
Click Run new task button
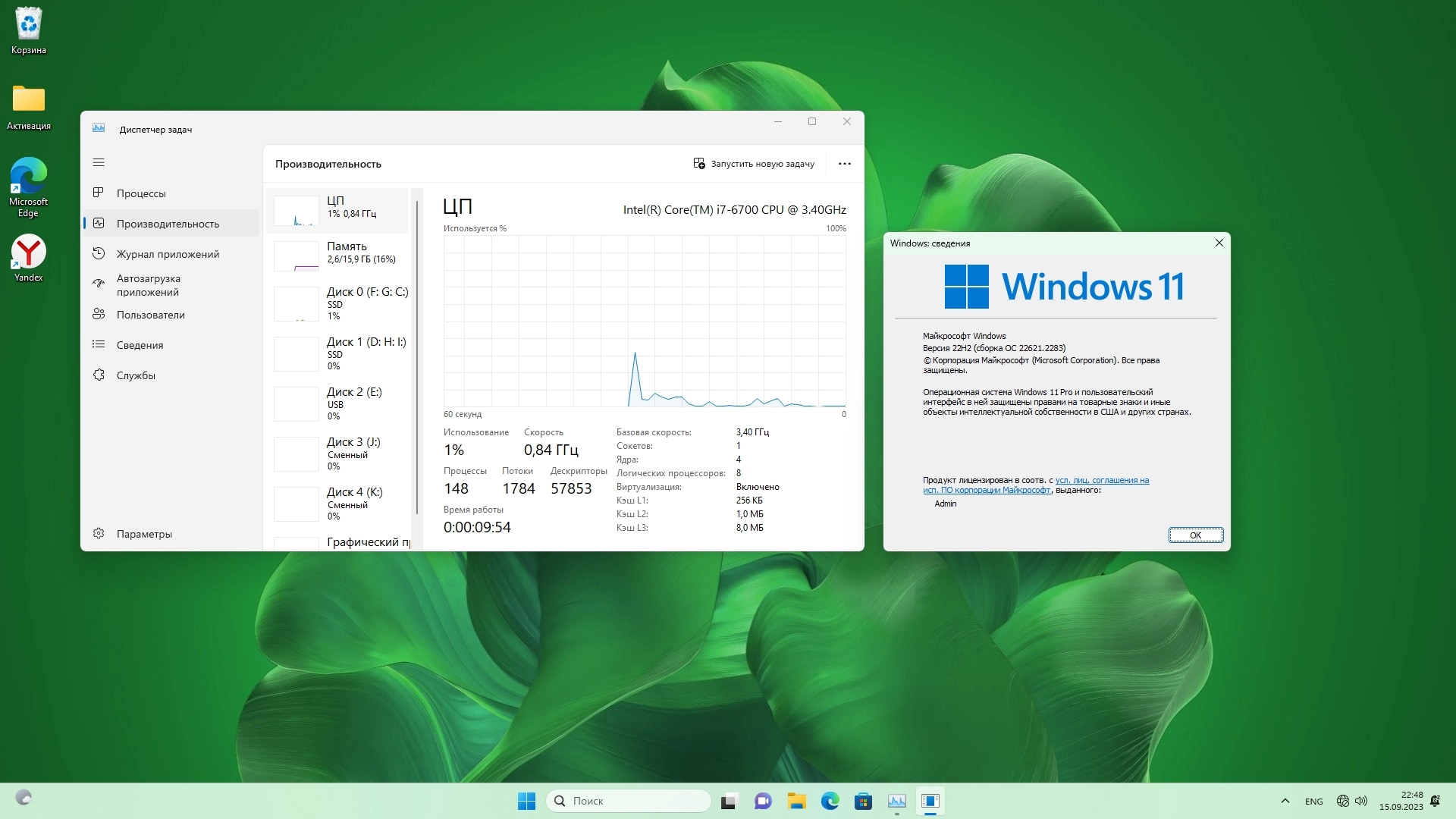coord(754,164)
